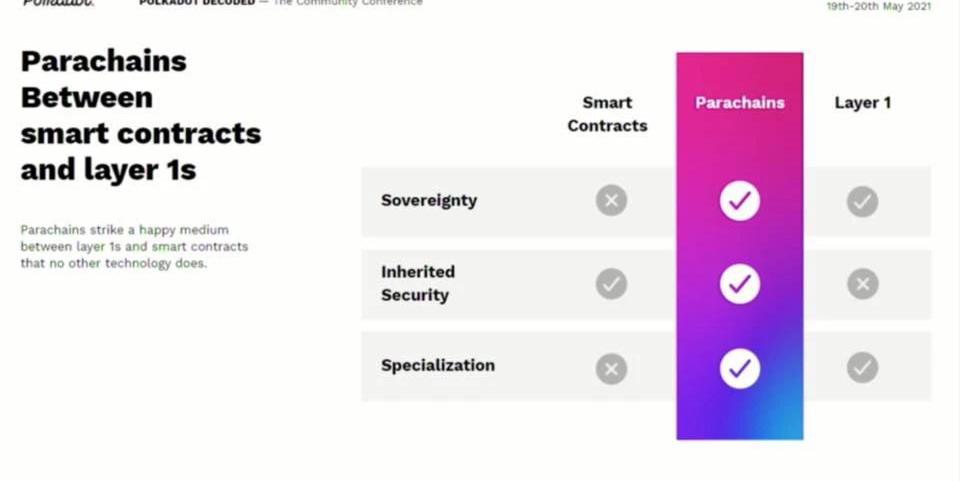This screenshot has height=481, width=960.
Task: Click the Inherited Security checkmark under Parachains
Action: coord(739,284)
